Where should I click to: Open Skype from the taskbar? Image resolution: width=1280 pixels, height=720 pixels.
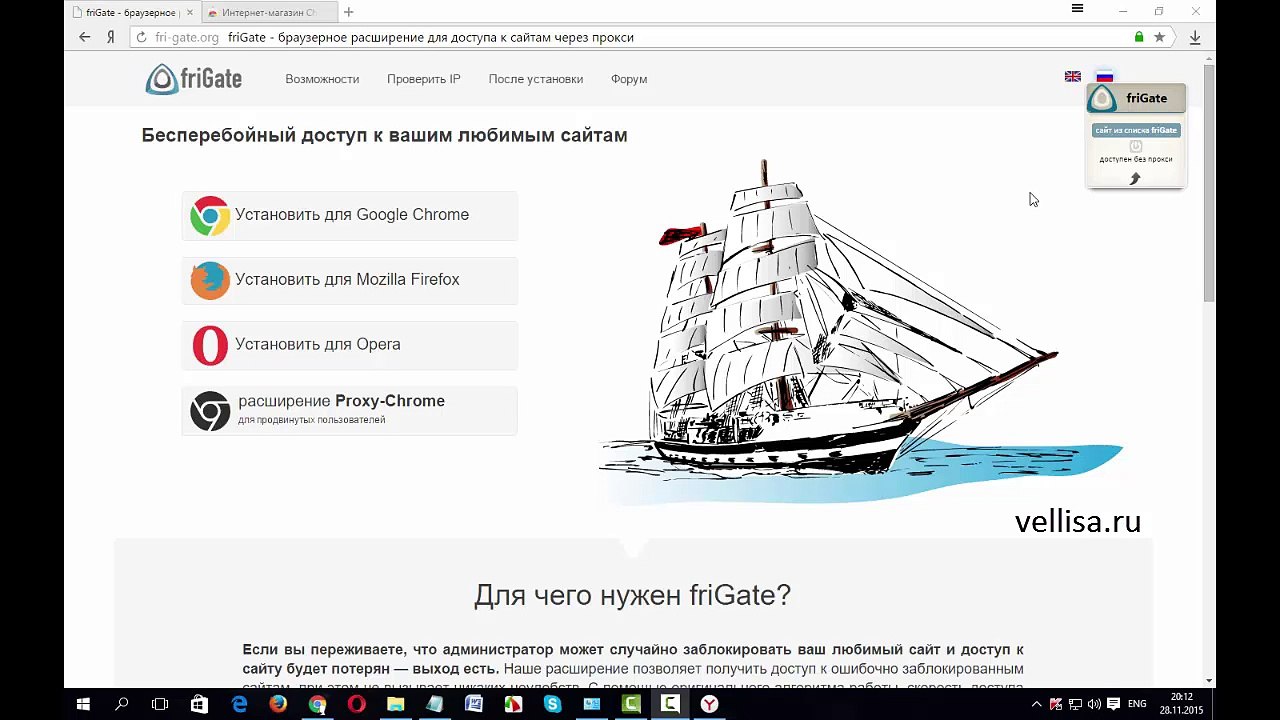tap(553, 704)
